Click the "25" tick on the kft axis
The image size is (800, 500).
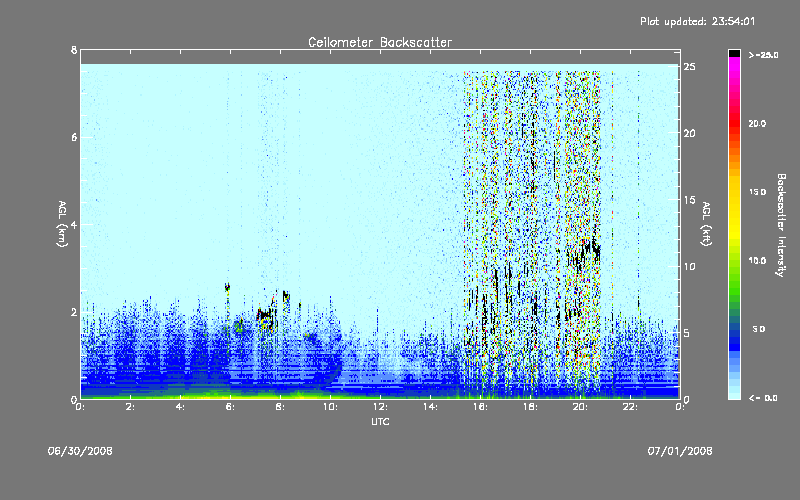689,67
